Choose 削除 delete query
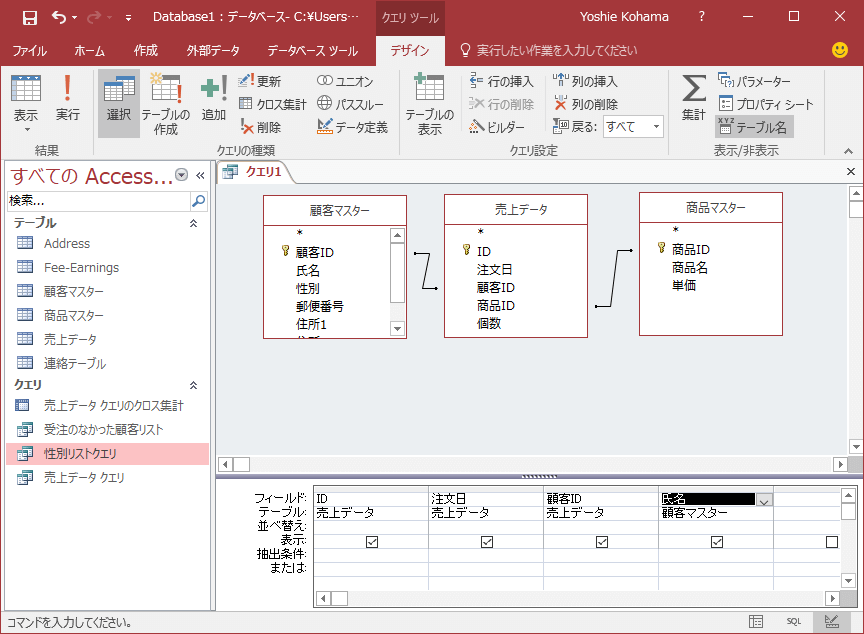864x634 pixels. click(x=260, y=127)
